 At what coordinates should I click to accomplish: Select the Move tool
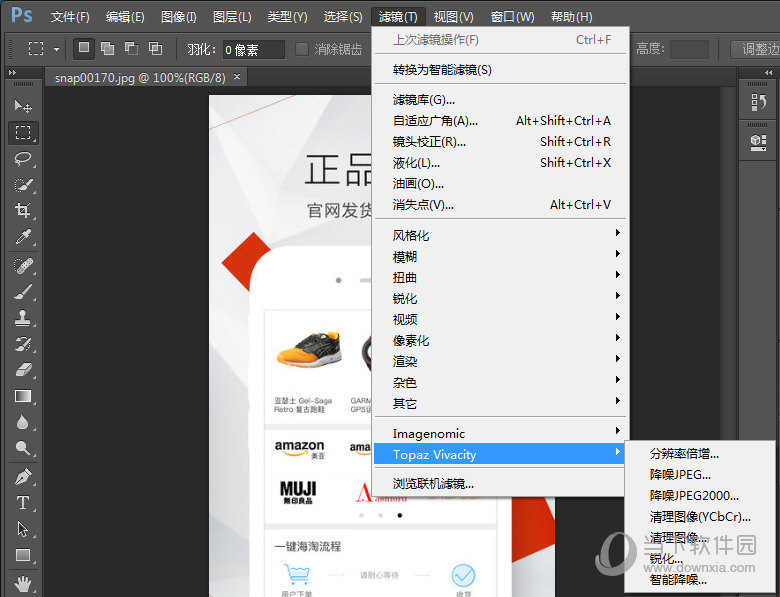(x=23, y=106)
